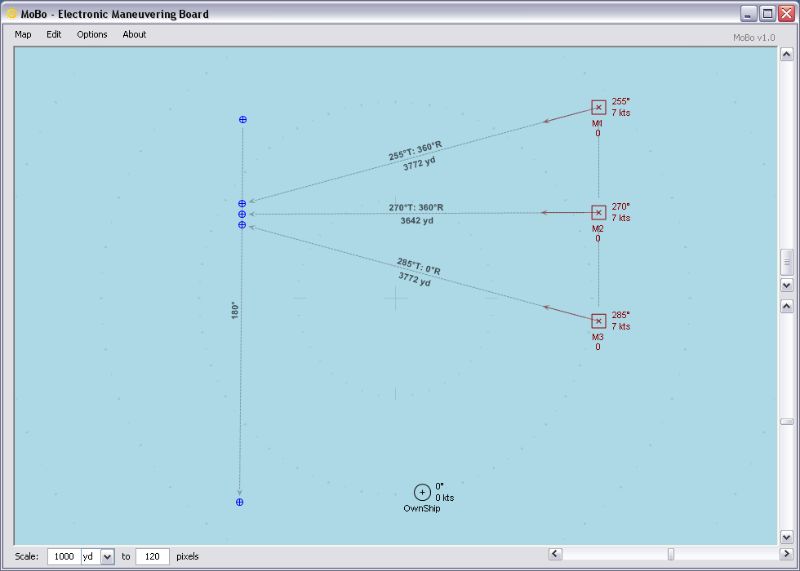The image size is (800, 571).
Task: Click the blue waypoint at end of 270°T line
Action: click(242, 214)
